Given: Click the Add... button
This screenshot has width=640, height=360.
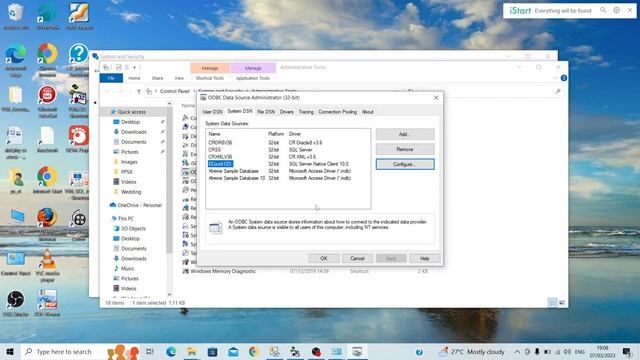Looking at the screenshot, I should tap(405, 134).
